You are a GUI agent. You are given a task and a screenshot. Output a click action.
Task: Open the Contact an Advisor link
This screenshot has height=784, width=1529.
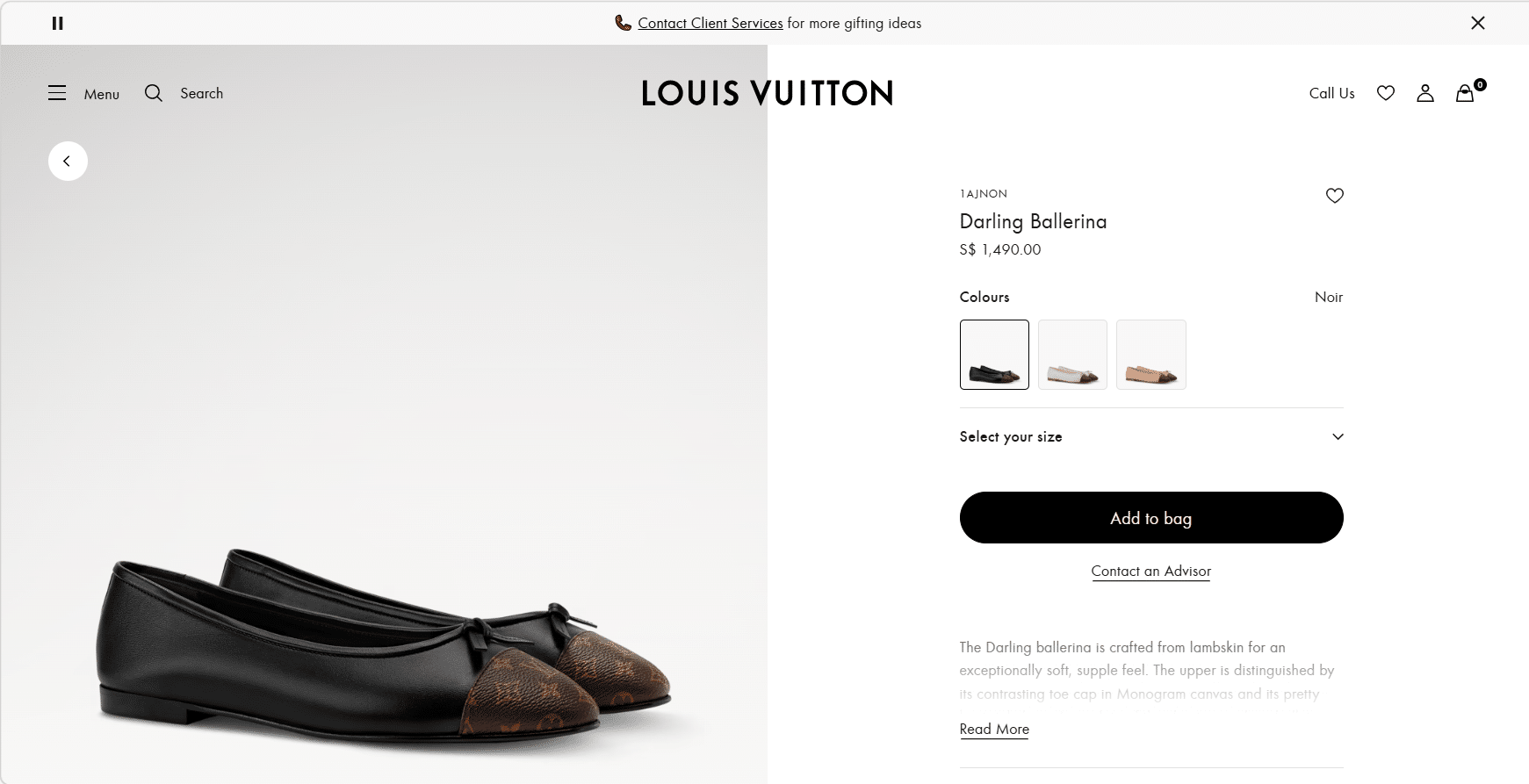1150,572
